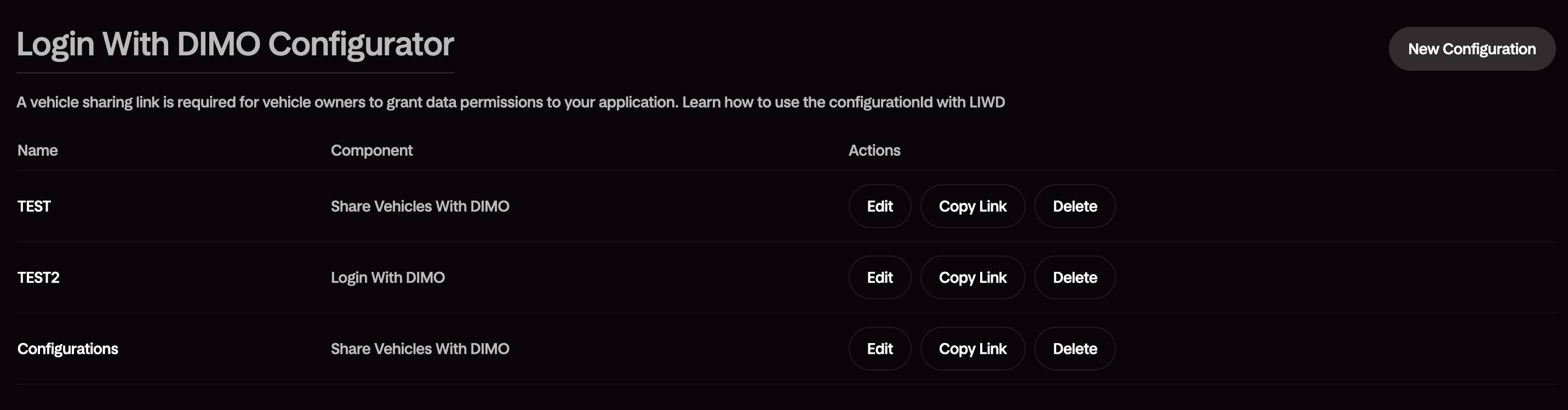Click the Component column header

pos(372,151)
